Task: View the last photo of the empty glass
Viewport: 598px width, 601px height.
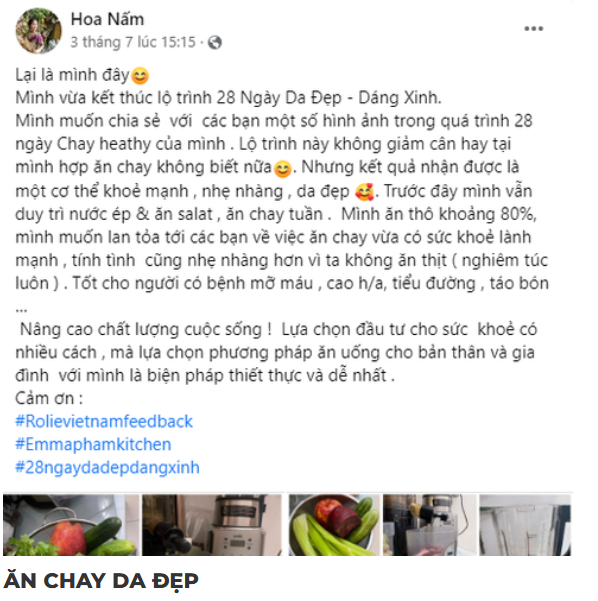Action: pyautogui.click(x=525, y=525)
